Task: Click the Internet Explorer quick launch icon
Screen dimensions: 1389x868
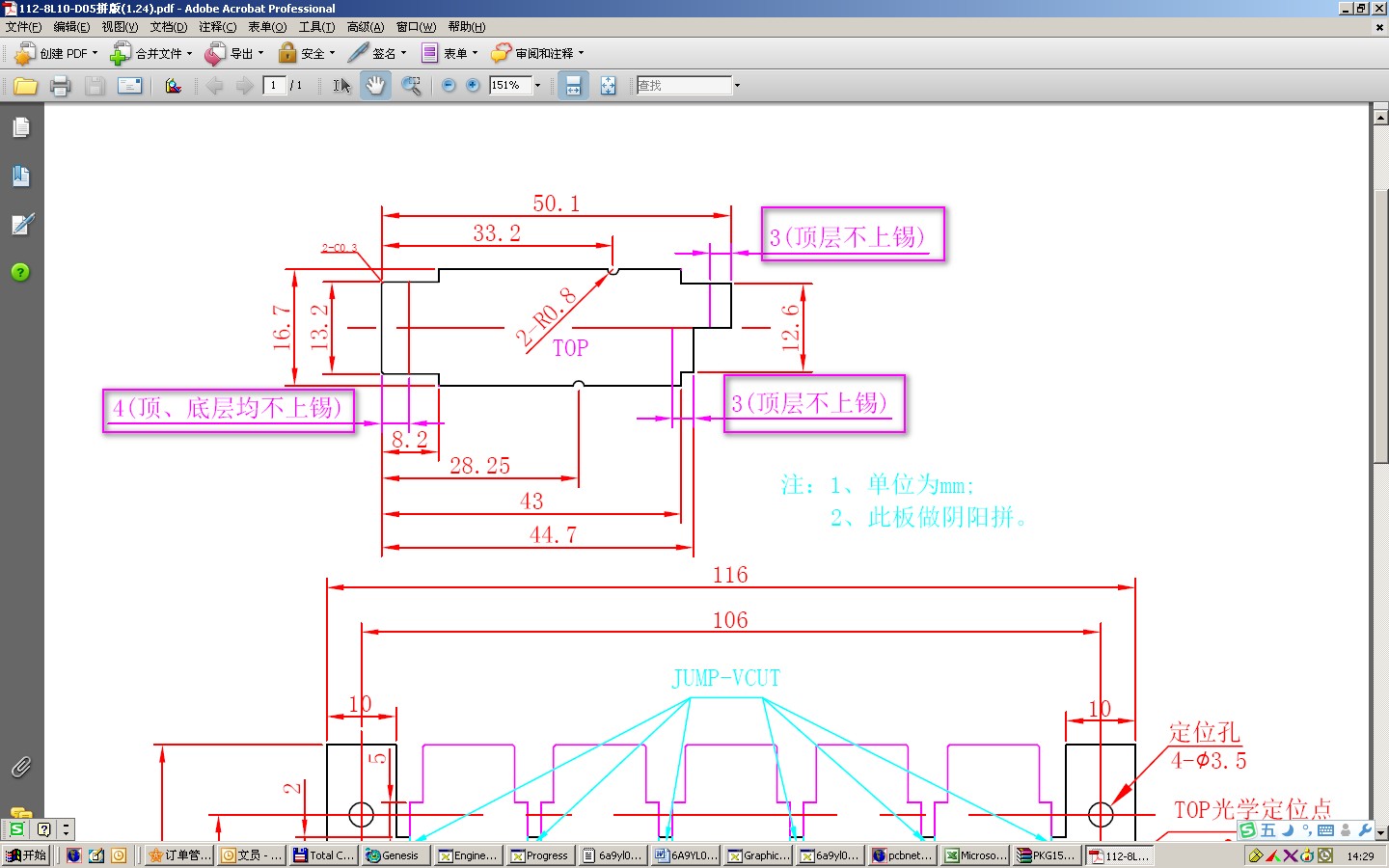Action: coord(73,855)
